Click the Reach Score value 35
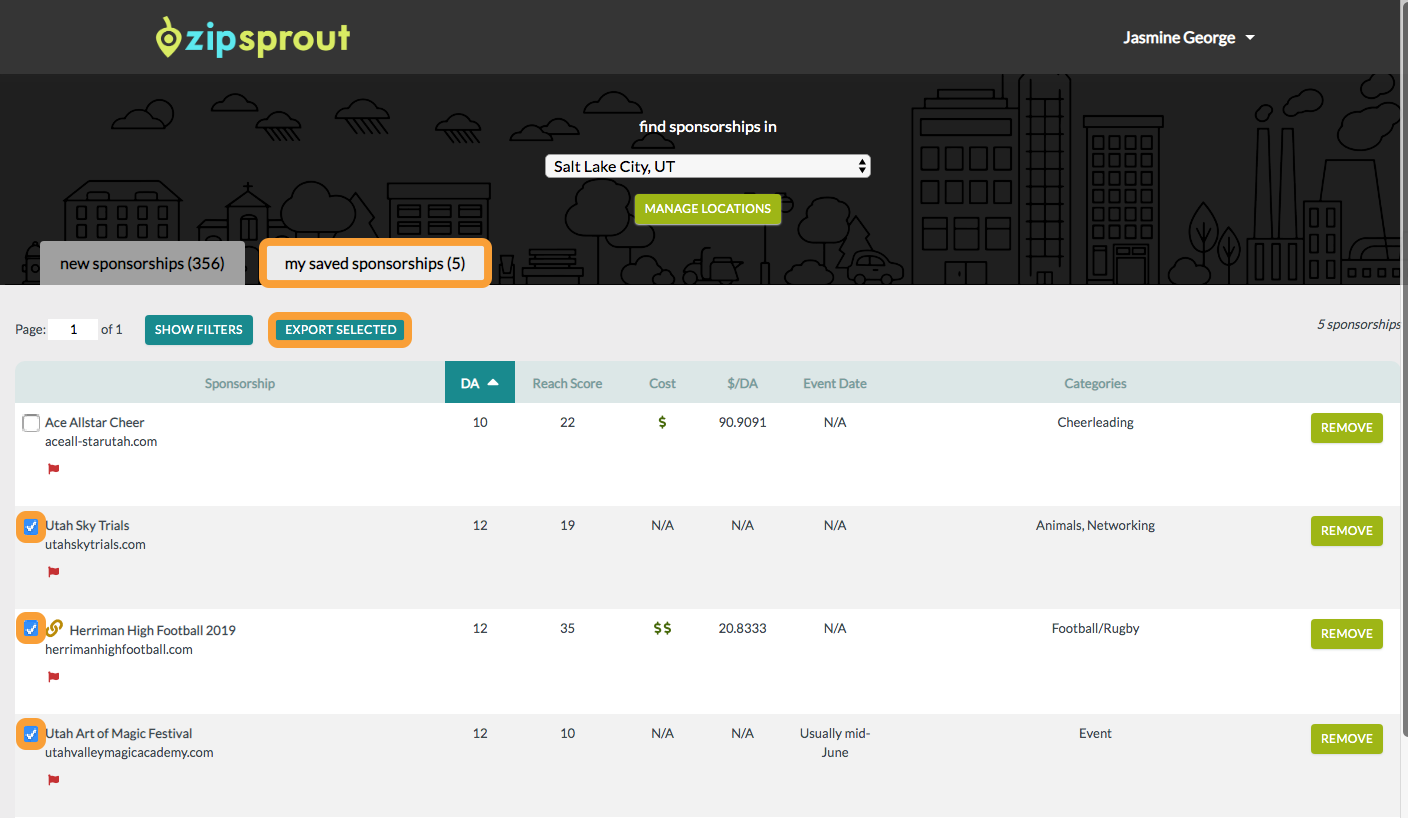The height and width of the screenshot is (818, 1408). tap(567, 629)
